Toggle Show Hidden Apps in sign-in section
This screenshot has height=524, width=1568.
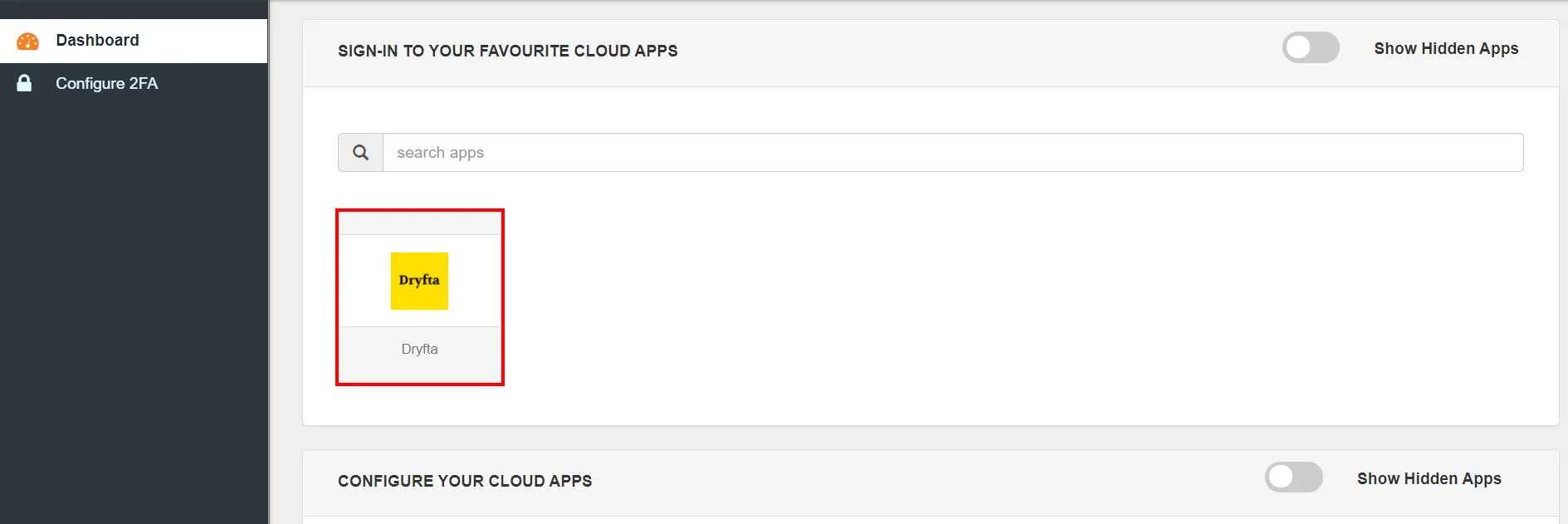click(x=1311, y=48)
